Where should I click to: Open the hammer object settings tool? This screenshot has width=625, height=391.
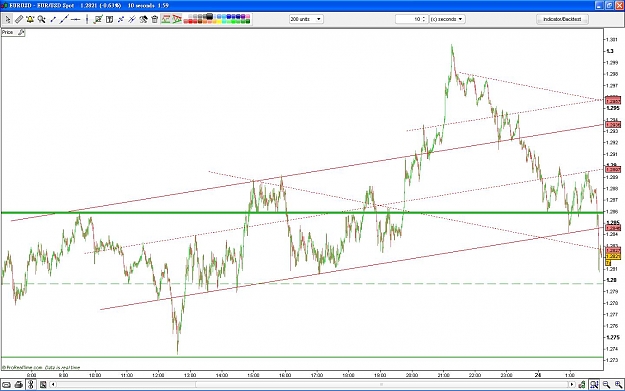click(143, 19)
